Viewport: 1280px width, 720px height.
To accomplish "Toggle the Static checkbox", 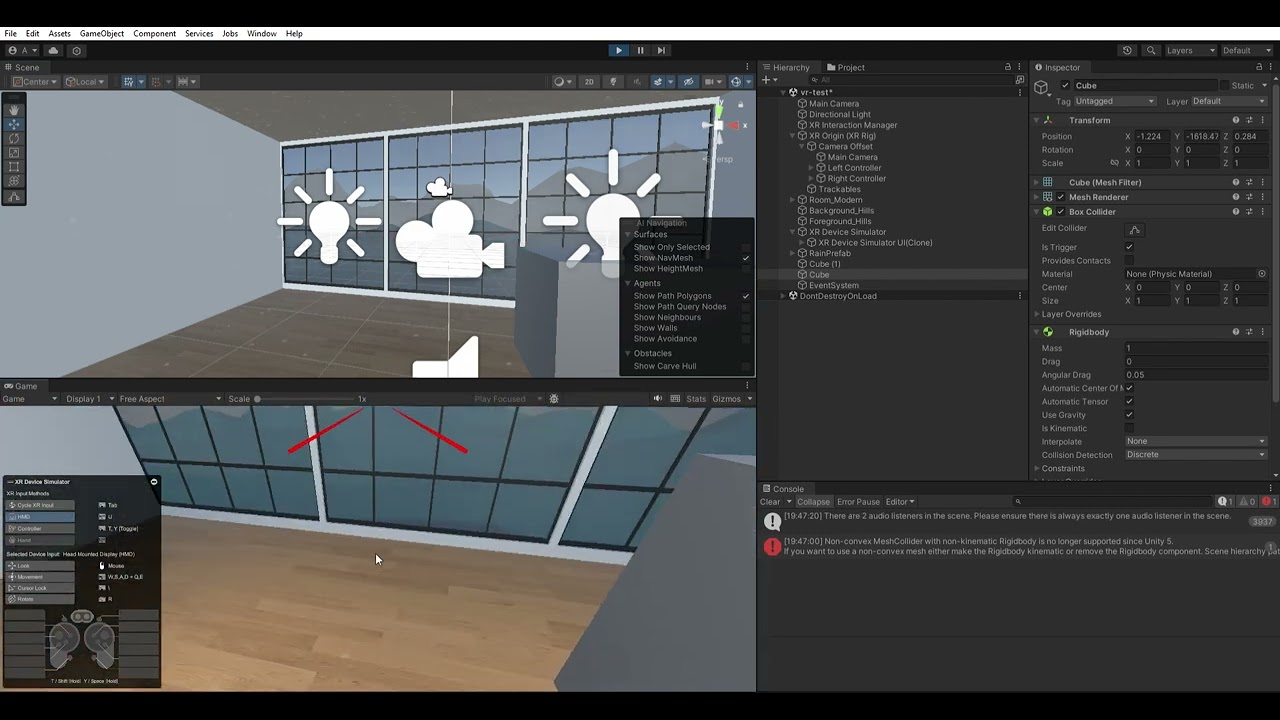I will tap(1226, 86).
